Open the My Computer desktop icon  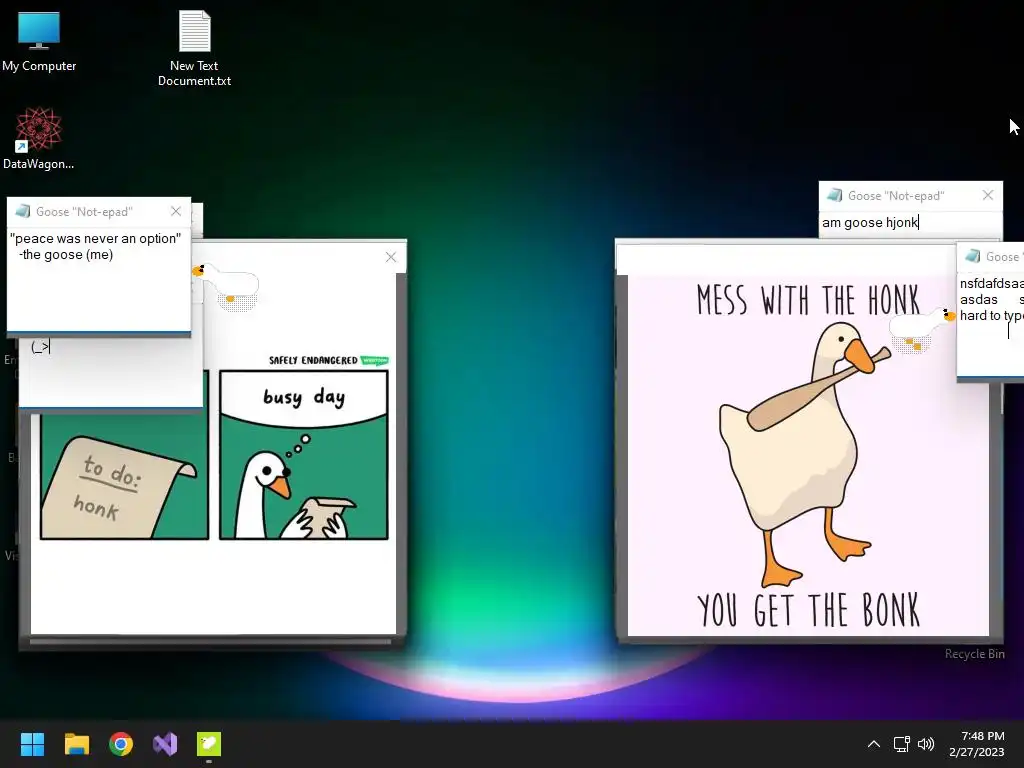[x=39, y=40]
